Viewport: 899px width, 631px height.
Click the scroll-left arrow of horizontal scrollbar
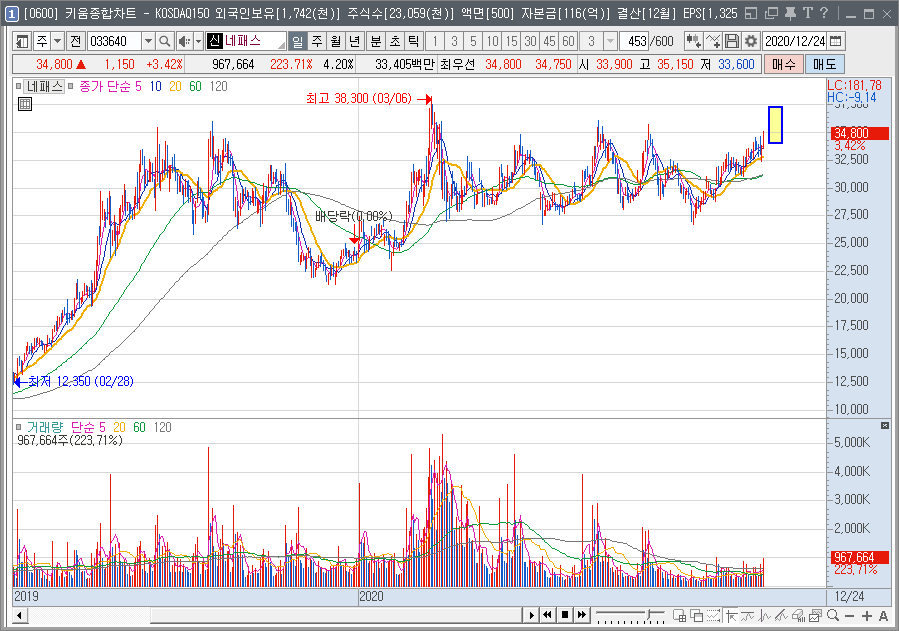click(x=19, y=616)
